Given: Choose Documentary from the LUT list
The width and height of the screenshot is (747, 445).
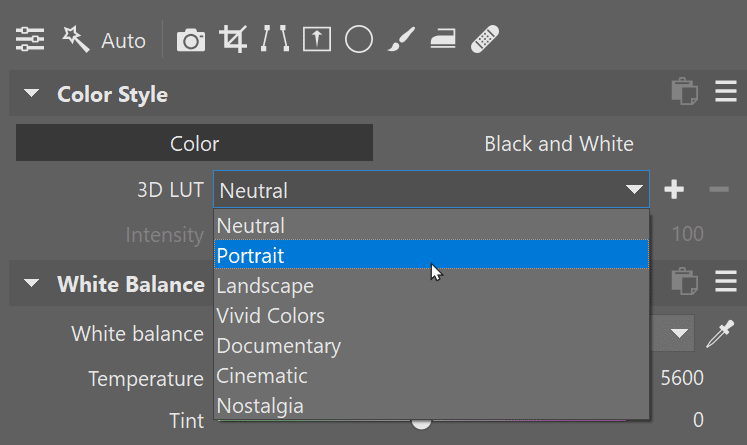Looking at the screenshot, I should pos(431,345).
